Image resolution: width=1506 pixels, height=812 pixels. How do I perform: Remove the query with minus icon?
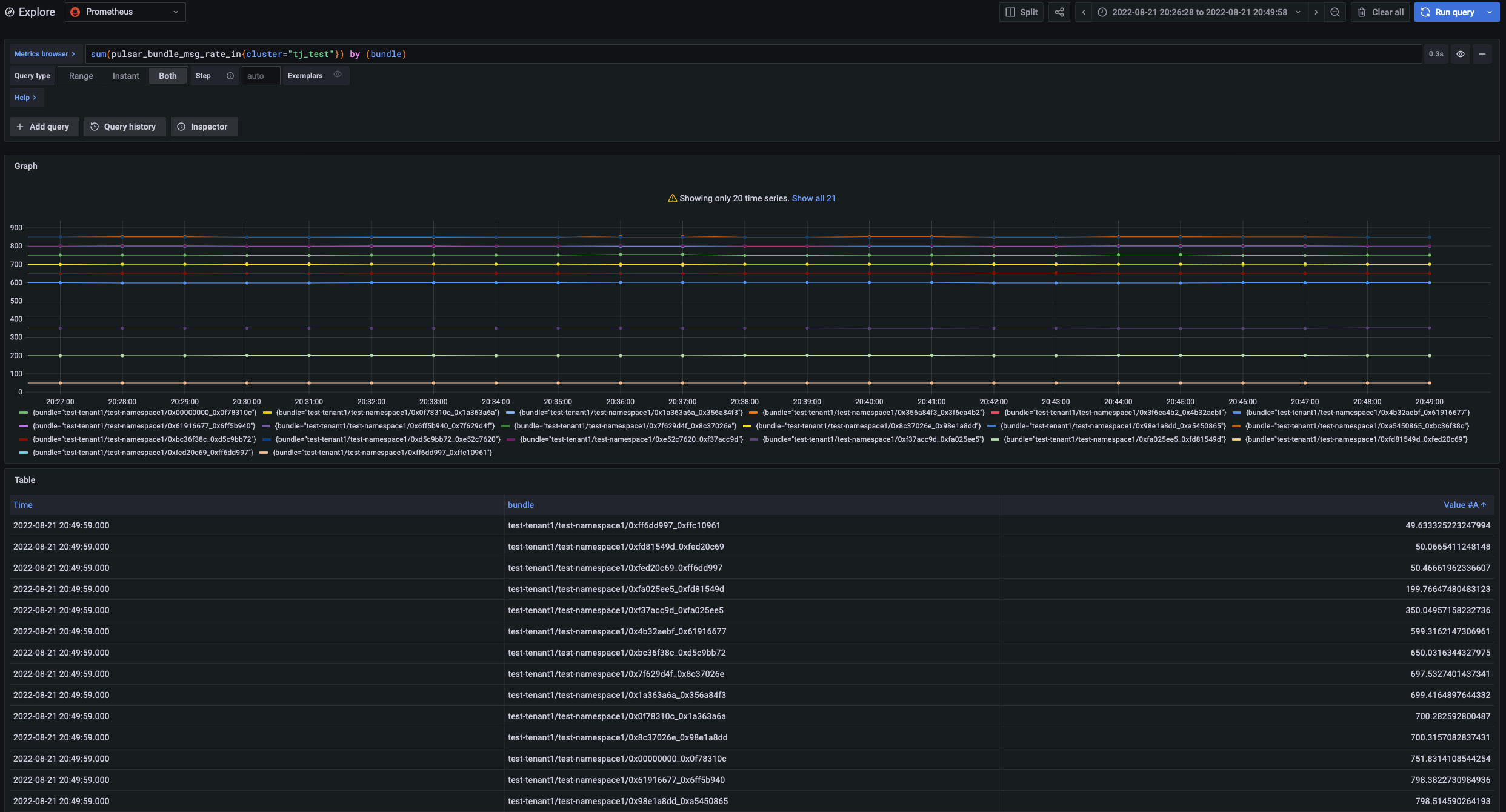[1482, 54]
